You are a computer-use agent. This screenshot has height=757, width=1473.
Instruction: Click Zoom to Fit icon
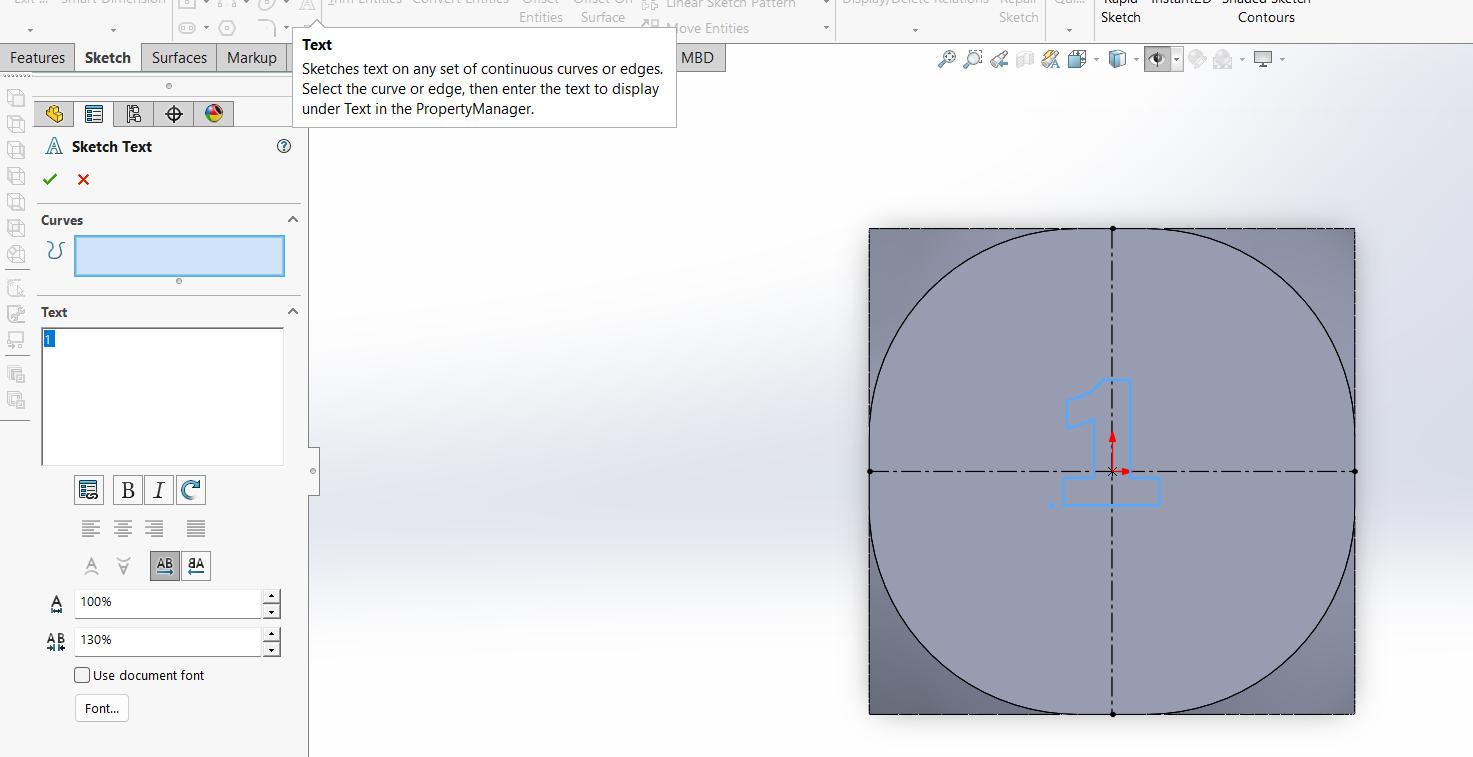click(x=946, y=60)
